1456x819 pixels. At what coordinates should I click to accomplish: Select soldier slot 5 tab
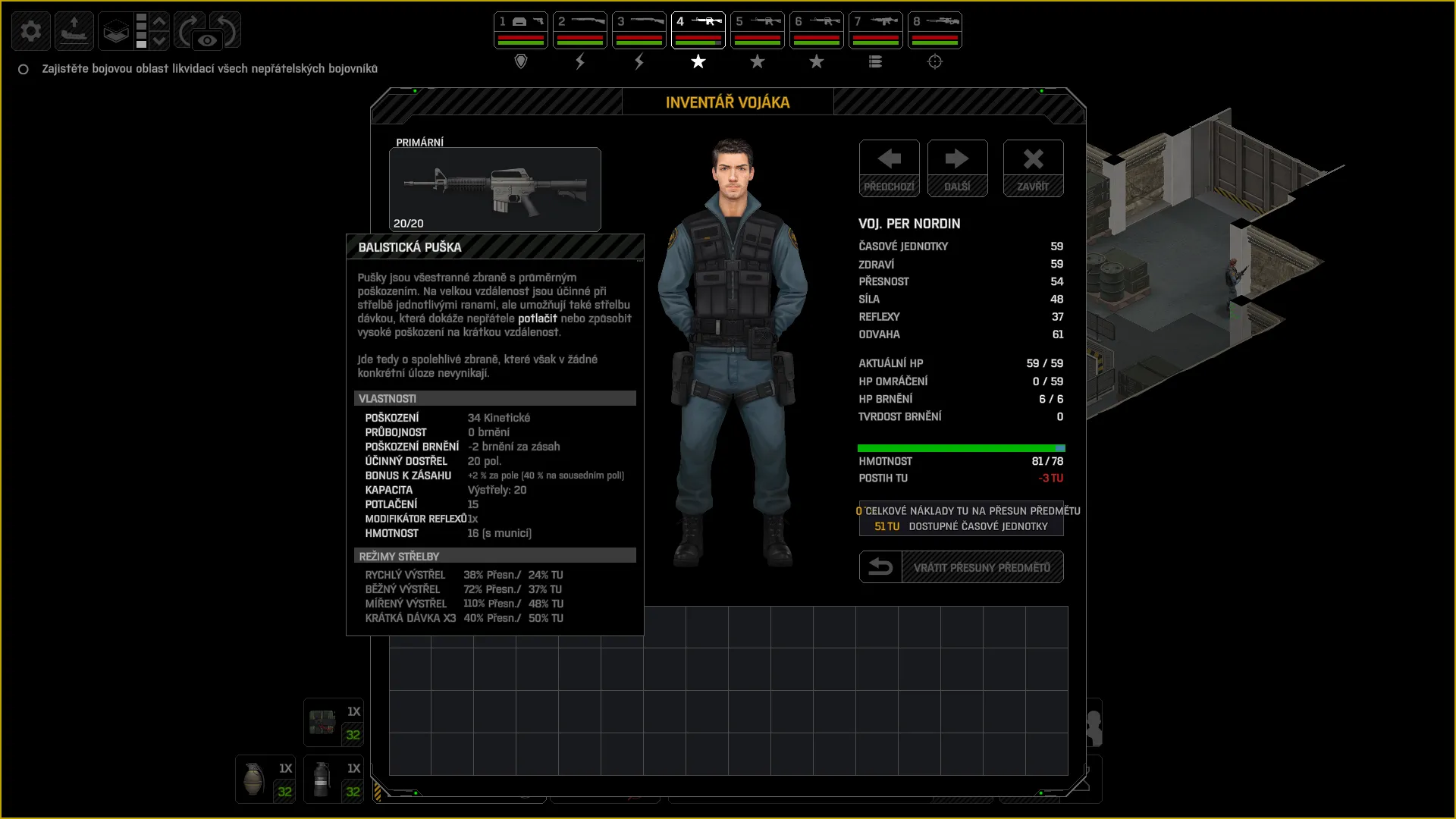click(758, 30)
